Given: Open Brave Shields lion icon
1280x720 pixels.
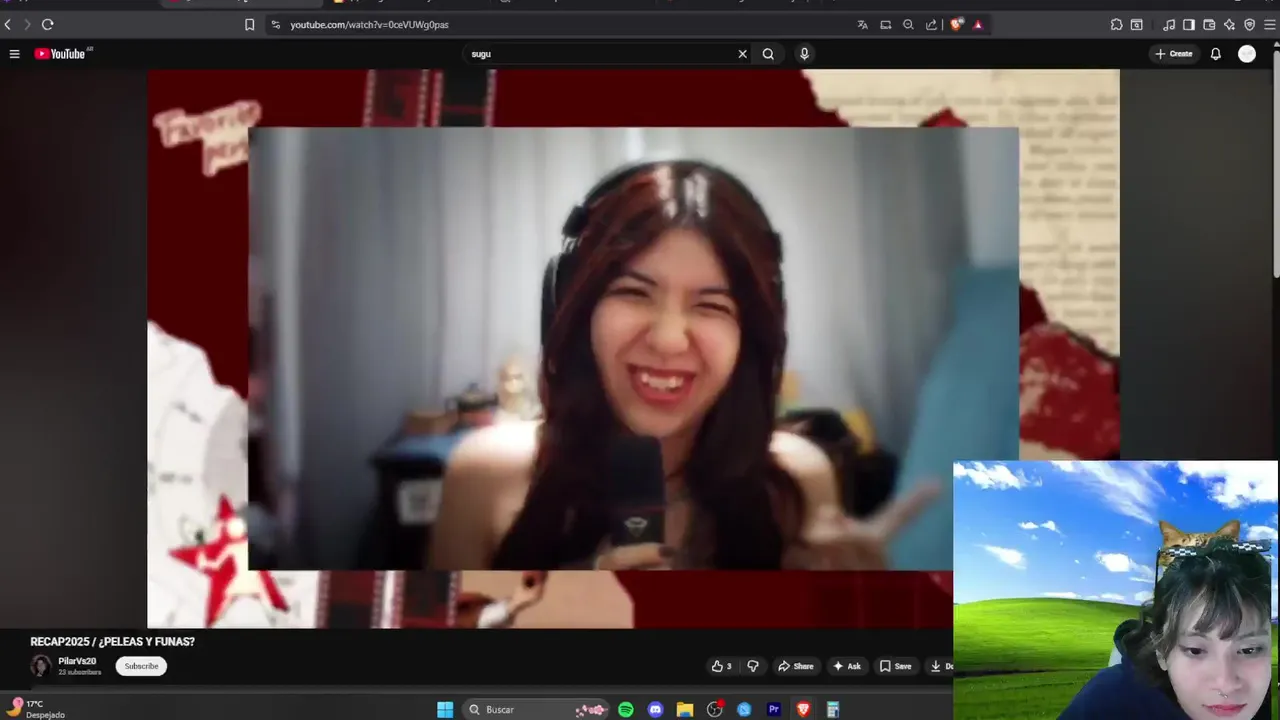Looking at the screenshot, I should [956, 24].
